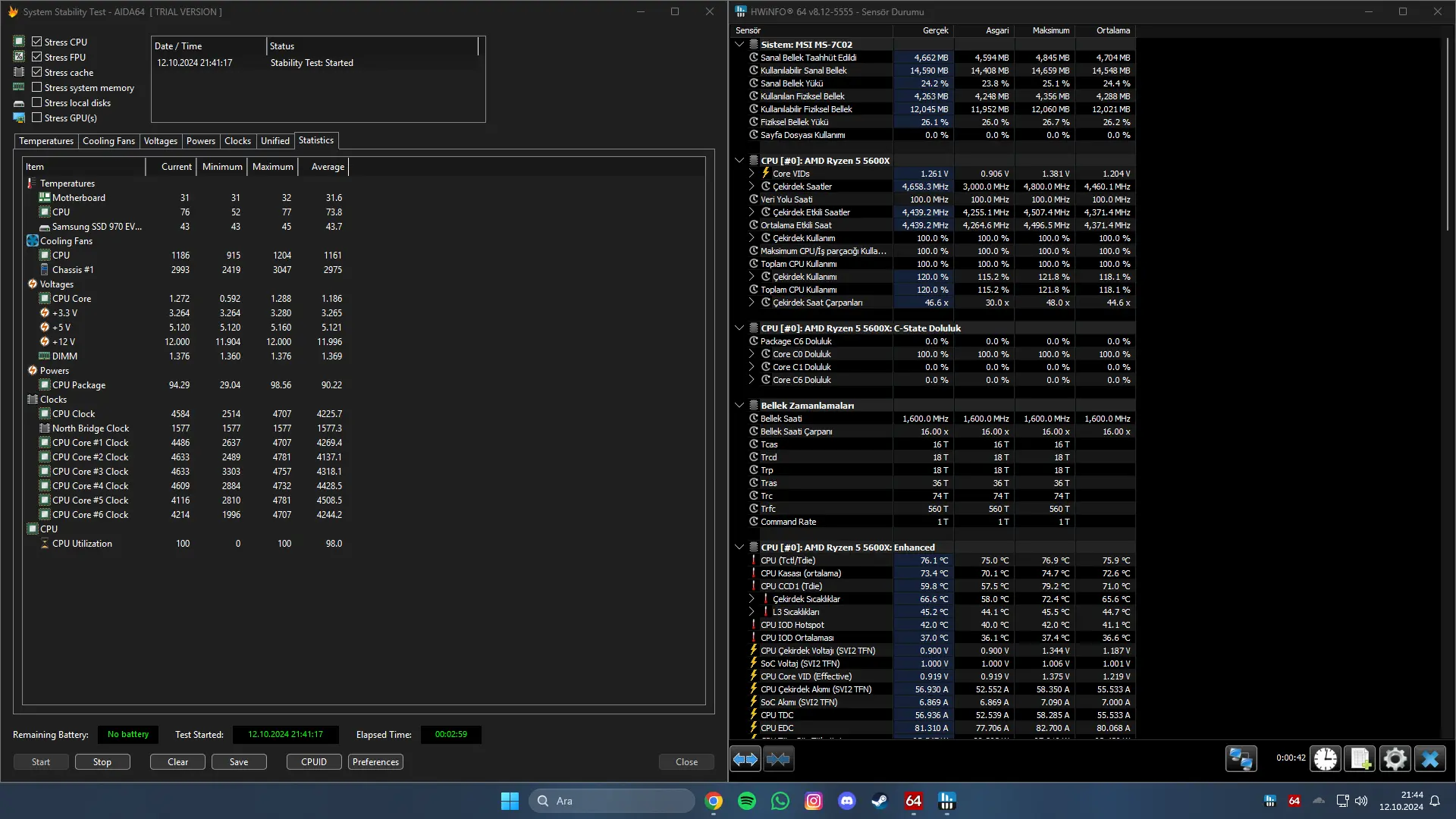Expand the Çekirdek Saatler row
Screen dimensions: 1456x819
[x=752, y=187]
